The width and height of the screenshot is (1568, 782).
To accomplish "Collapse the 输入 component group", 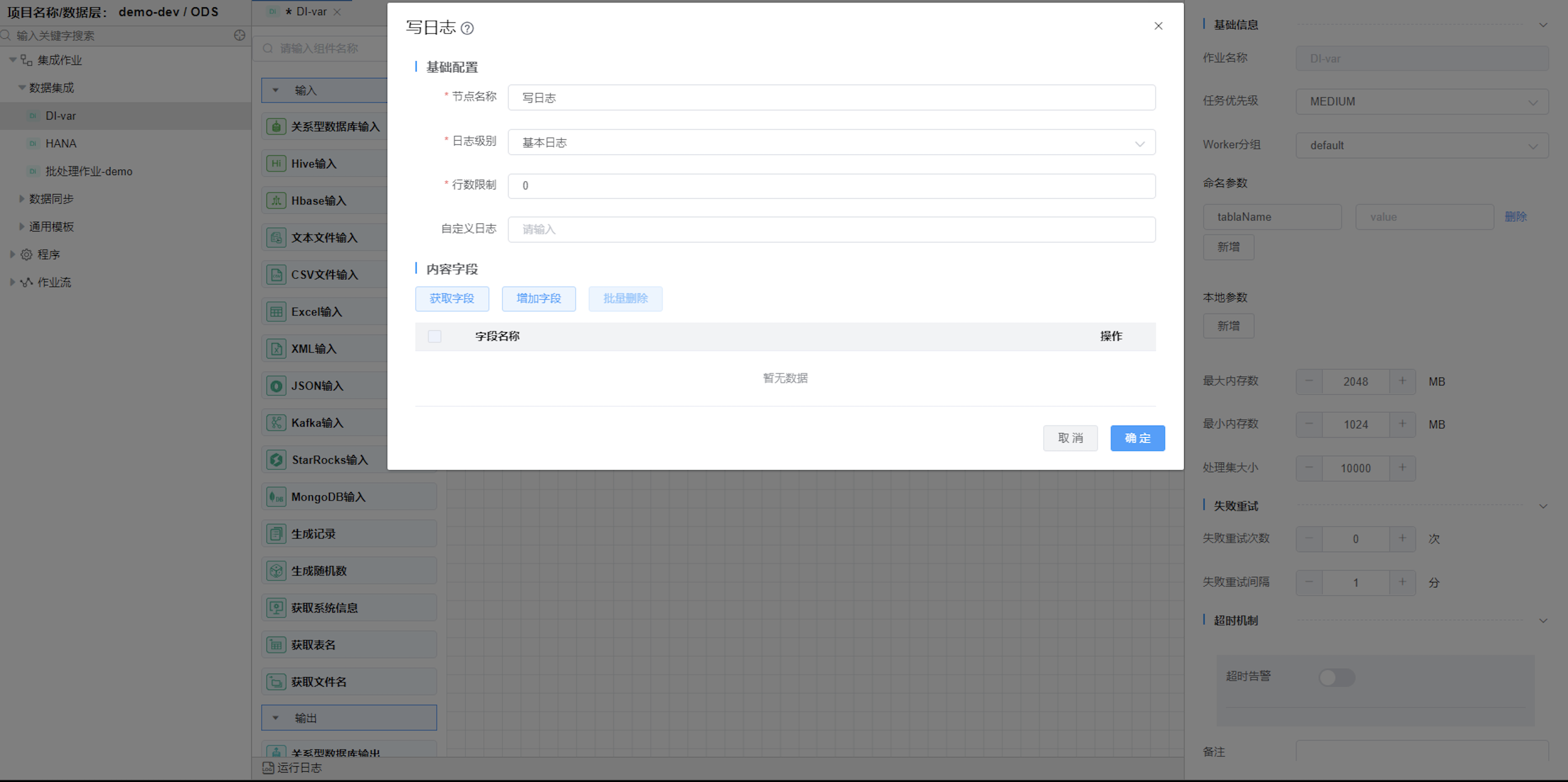I will tap(276, 90).
